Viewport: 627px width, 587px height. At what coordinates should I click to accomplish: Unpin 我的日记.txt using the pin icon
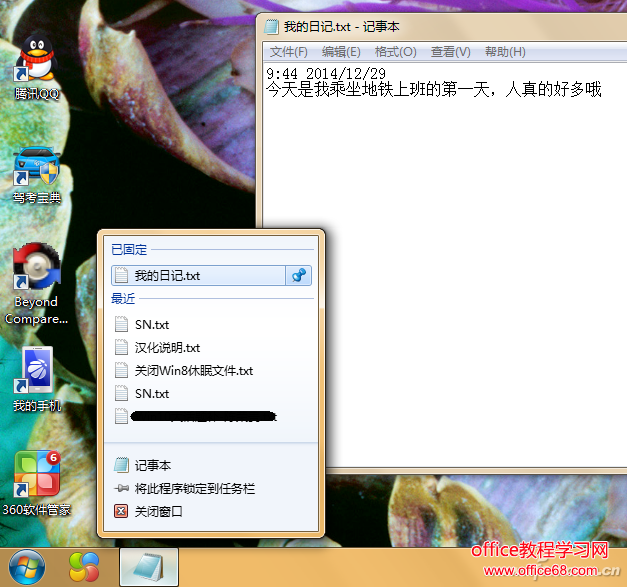299,276
